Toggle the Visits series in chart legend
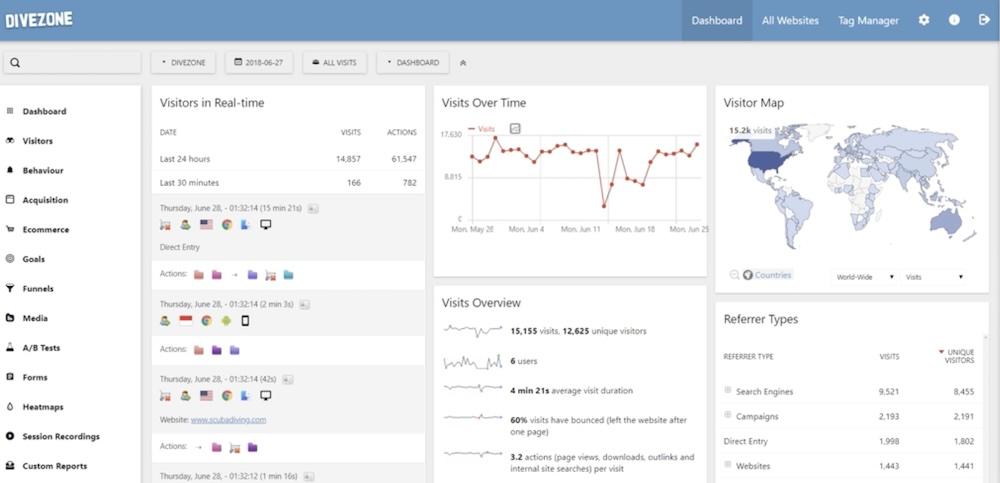This screenshot has height=483, width=1000. pos(482,129)
